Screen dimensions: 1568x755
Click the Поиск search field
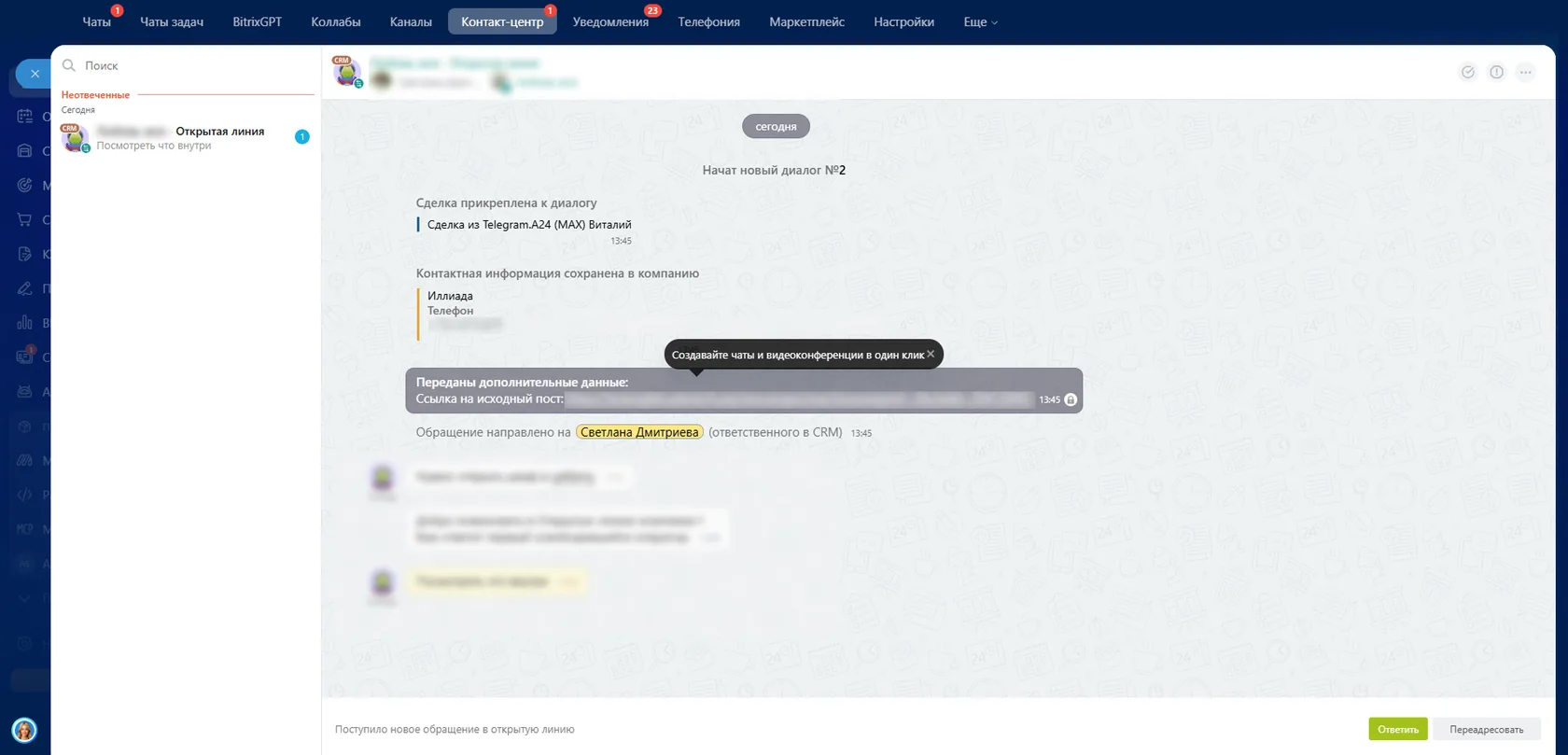tap(187, 65)
